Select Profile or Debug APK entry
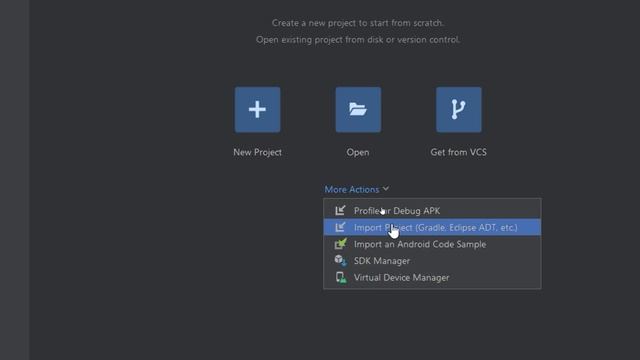The width and height of the screenshot is (640, 360). pyautogui.click(x=432, y=211)
